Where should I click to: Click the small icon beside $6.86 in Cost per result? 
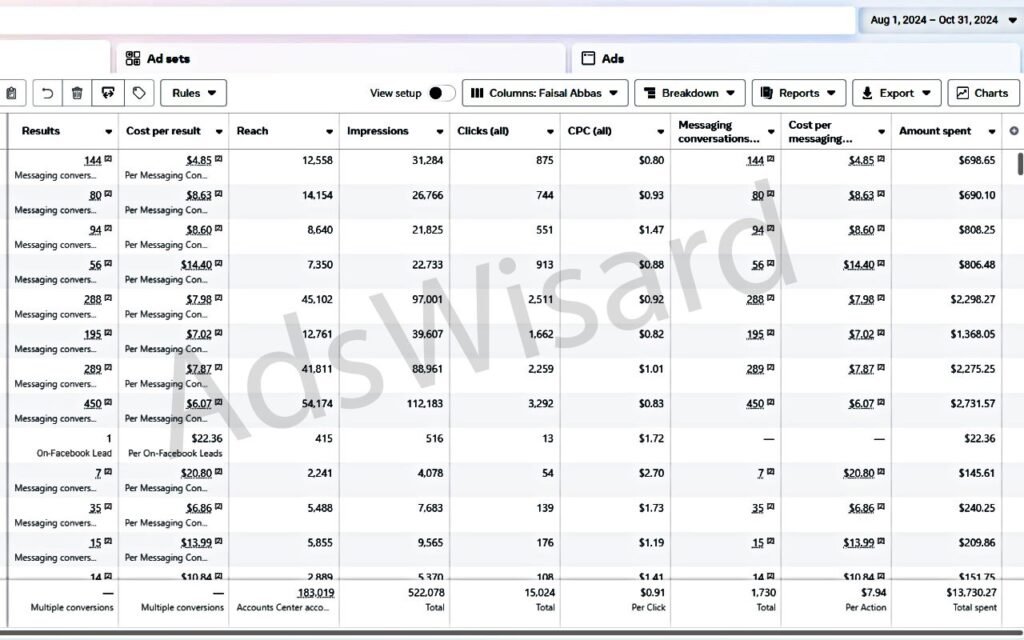coord(218,506)
